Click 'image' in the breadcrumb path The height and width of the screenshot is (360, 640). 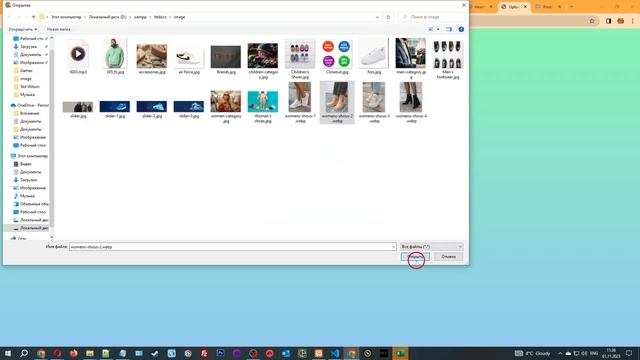(180, 17)
